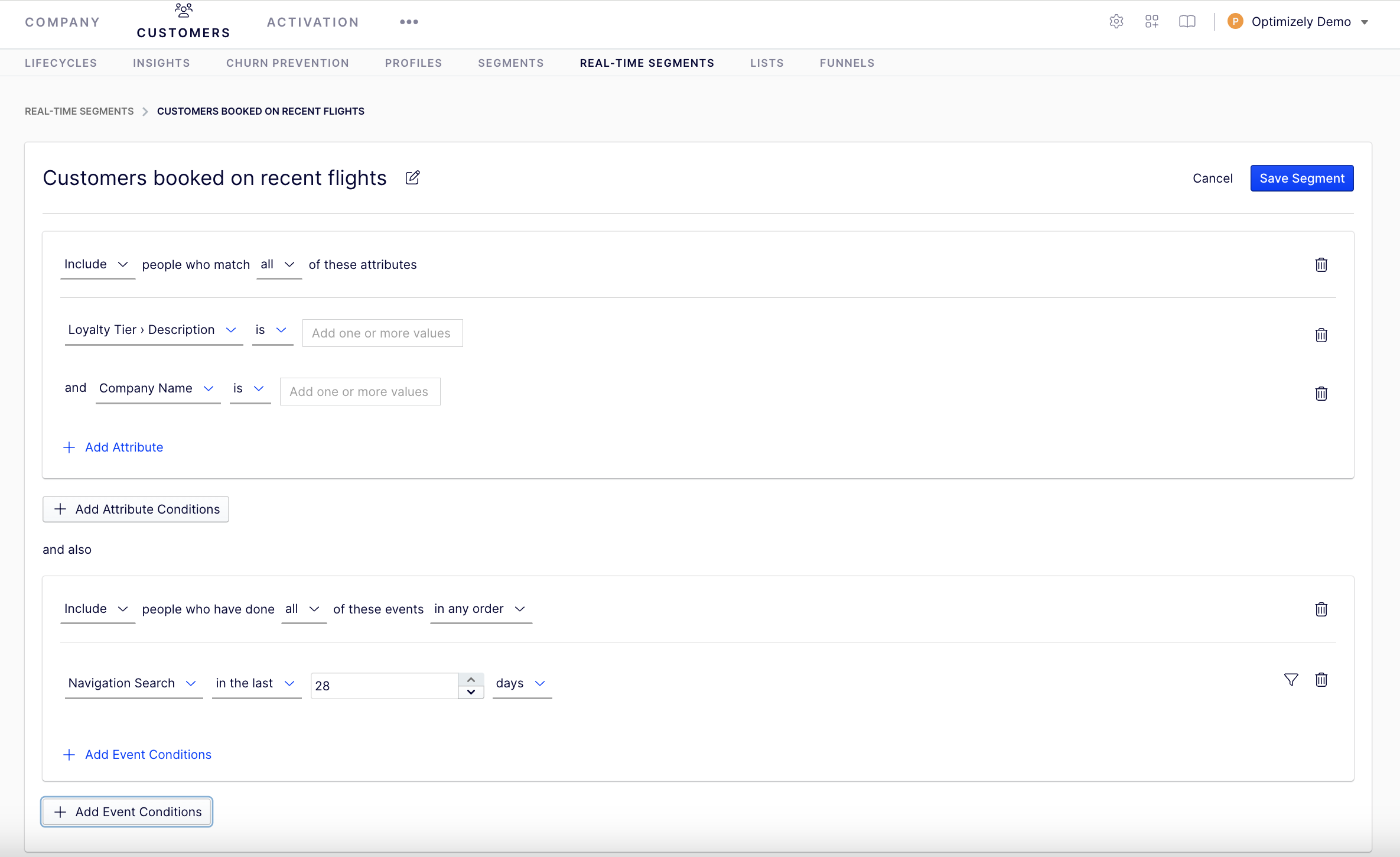Click Save Segment button
Image resolution: width=1400 pixels, height=857 pixels.
point(1302,178)
